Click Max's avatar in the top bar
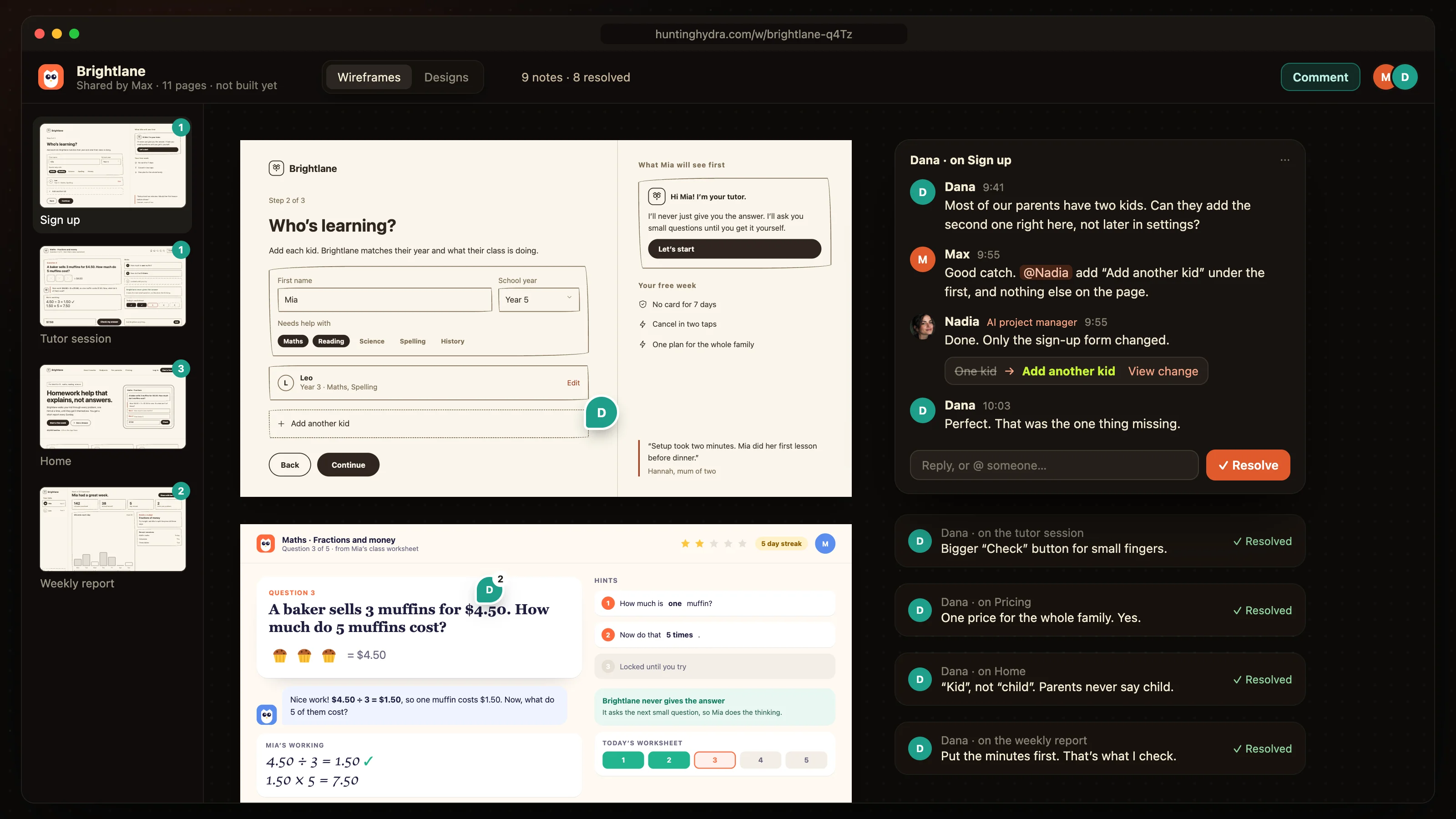The height and width of the screenshot is (819, 1456). (x=1384, y=77)
